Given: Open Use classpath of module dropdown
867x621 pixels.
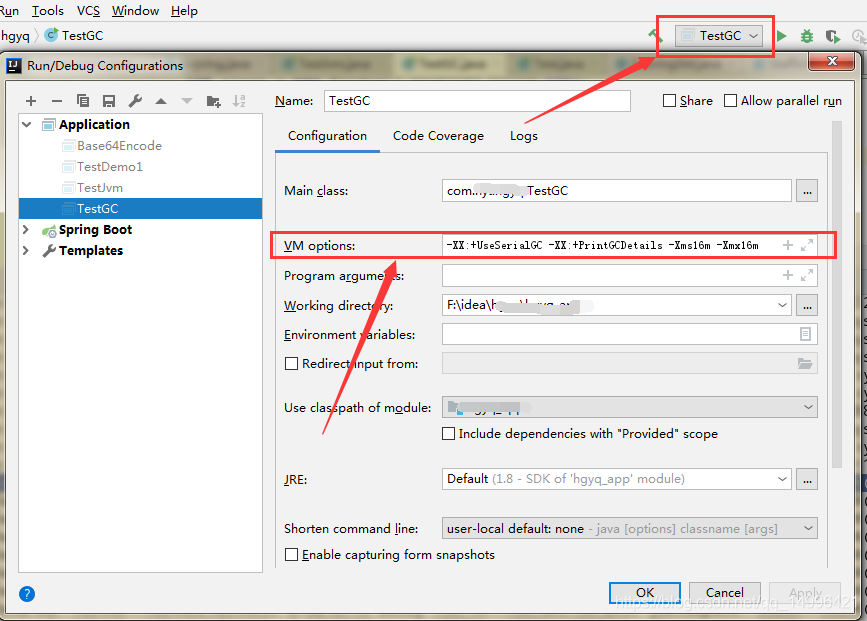Looking at the screenshot, I should (808, 408).
